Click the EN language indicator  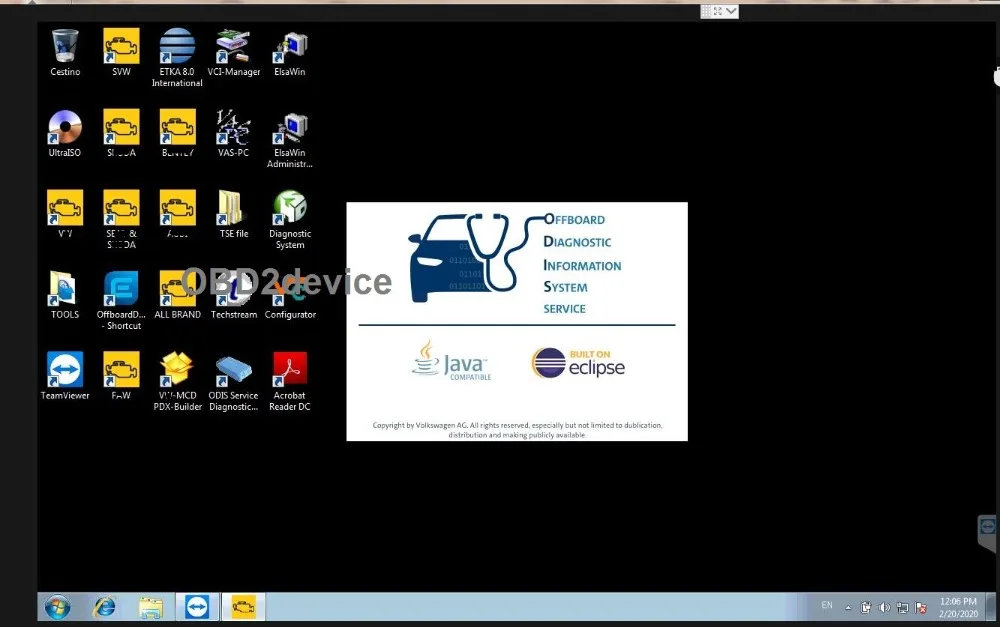click(827, 605)
